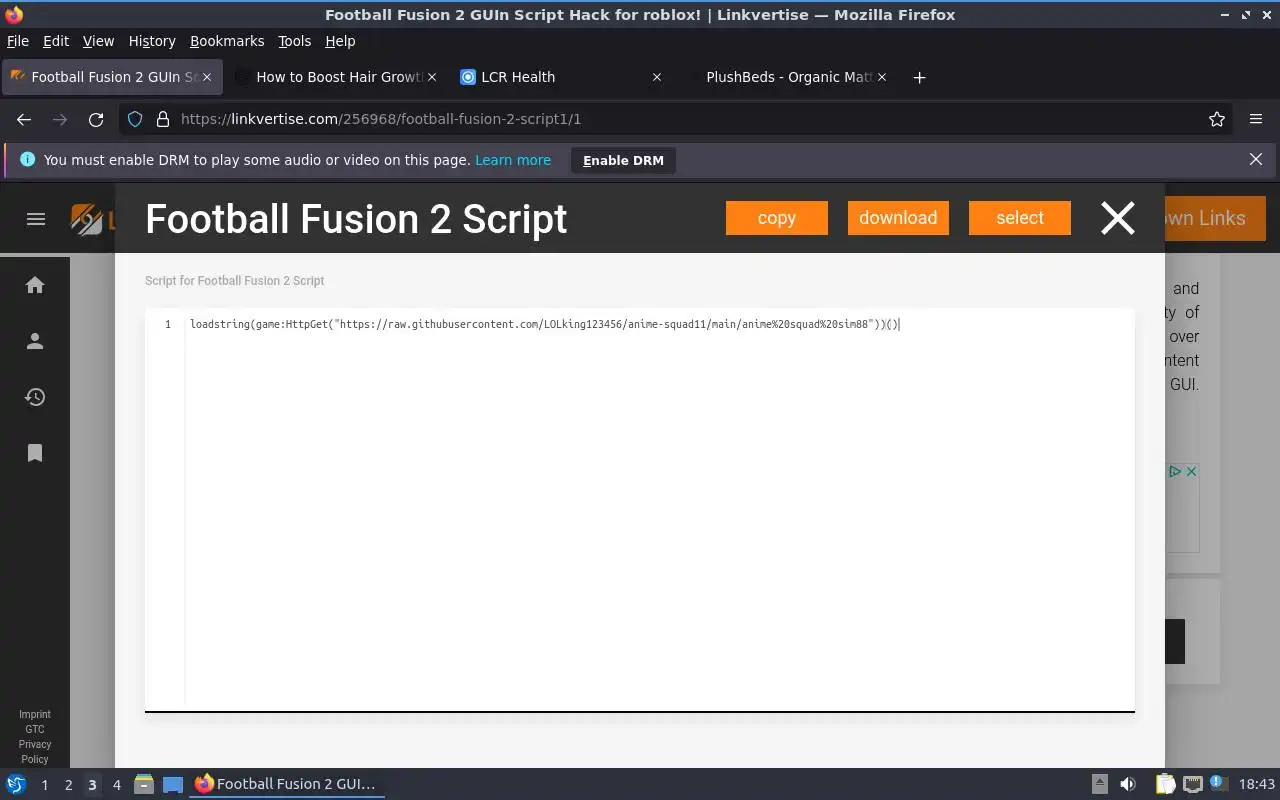Click into the script code text line
The height and width of the screenshot is (800, 1280).
(545, 324)
